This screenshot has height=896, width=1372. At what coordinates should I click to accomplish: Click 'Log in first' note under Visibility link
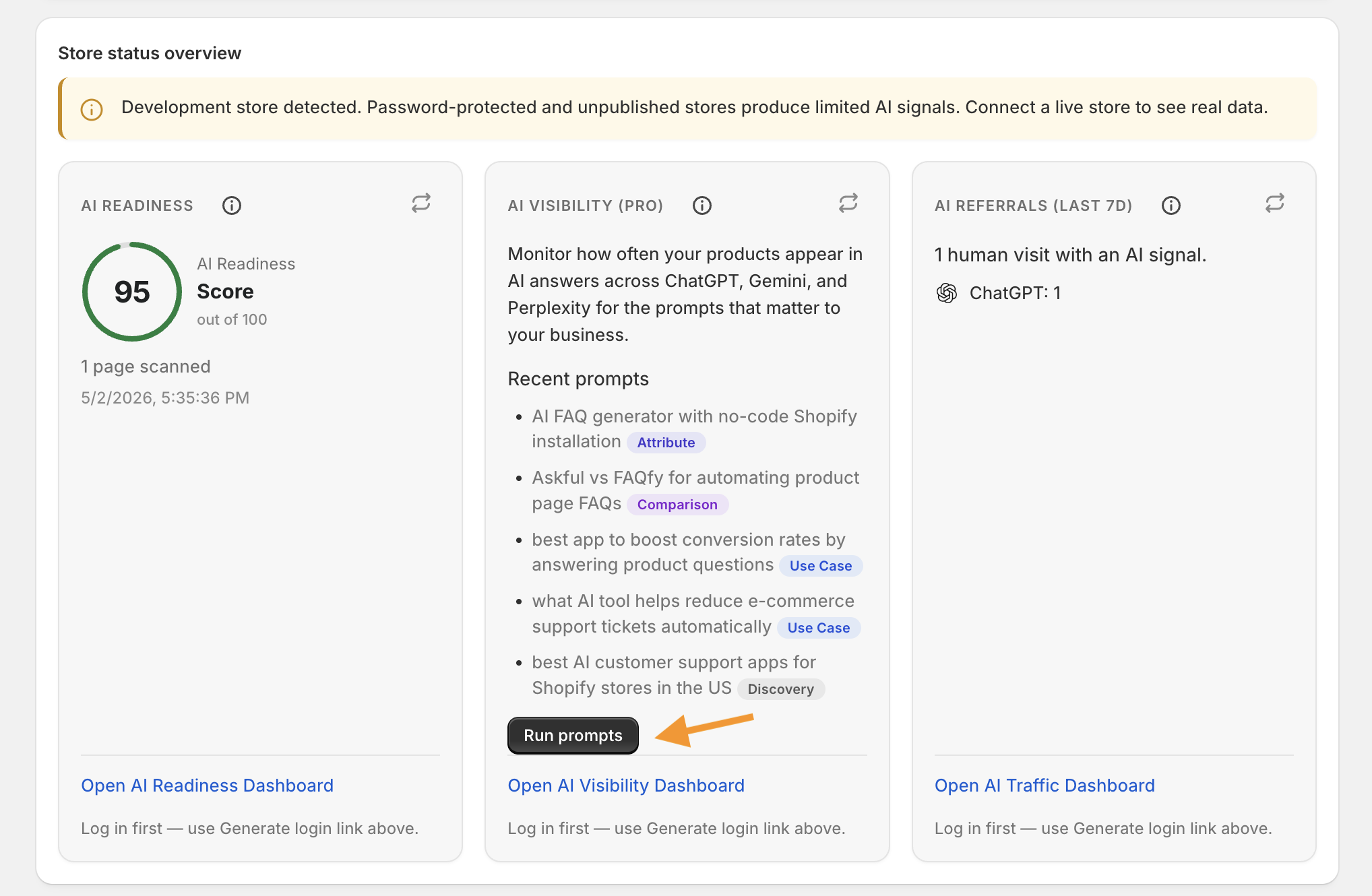click(677, 828)
